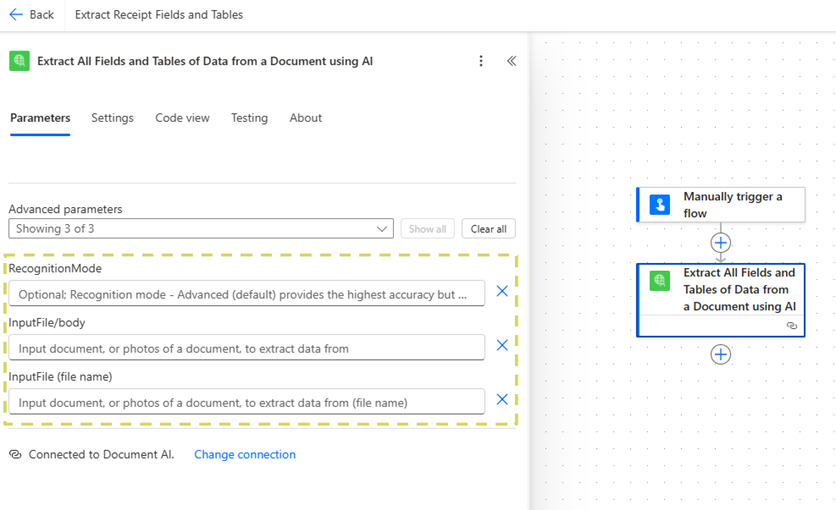
Task: Remove the InputFile/body parameter with X
Action: point(502,345)
